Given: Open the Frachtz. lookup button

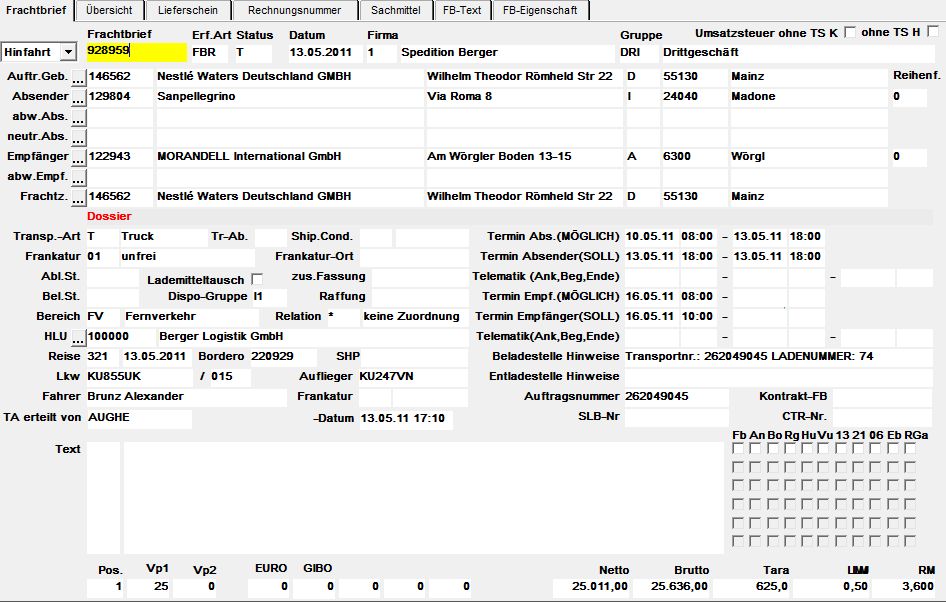Looking at the screenshot, I should [78, 197].
